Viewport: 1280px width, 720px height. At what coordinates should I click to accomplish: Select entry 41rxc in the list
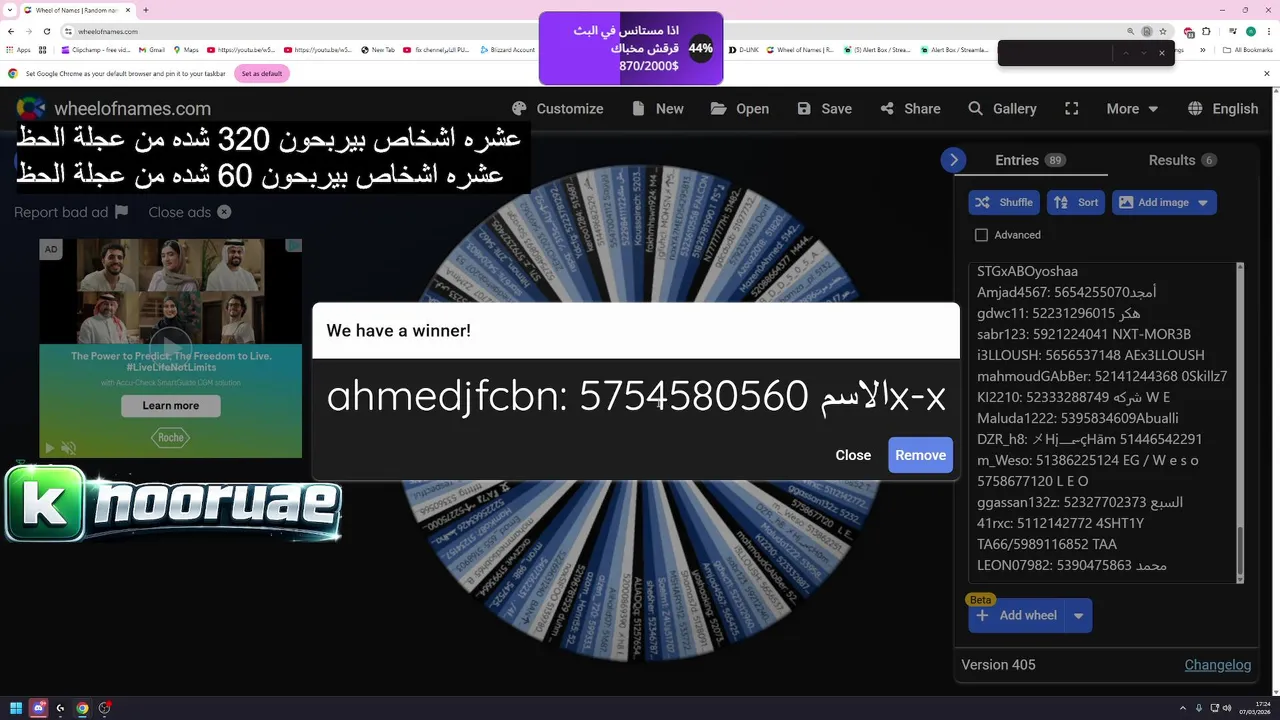pos(1060,523)
